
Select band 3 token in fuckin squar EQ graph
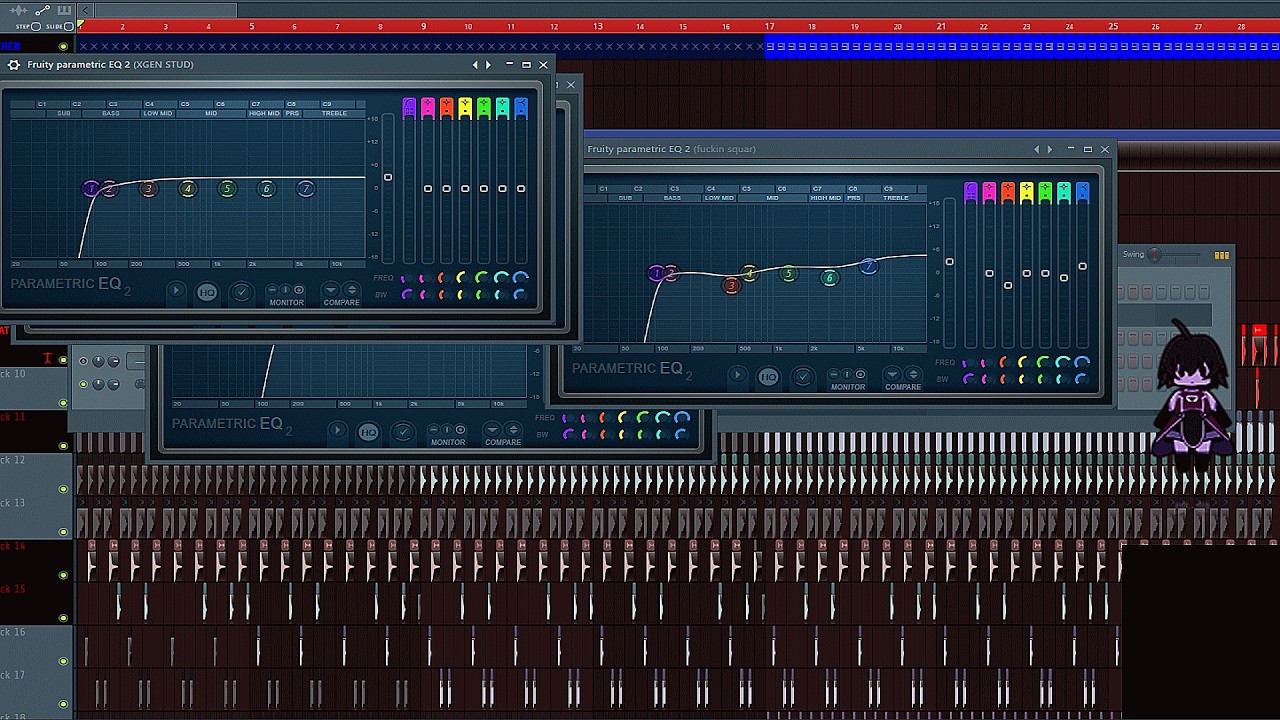(x=731, y=286)
